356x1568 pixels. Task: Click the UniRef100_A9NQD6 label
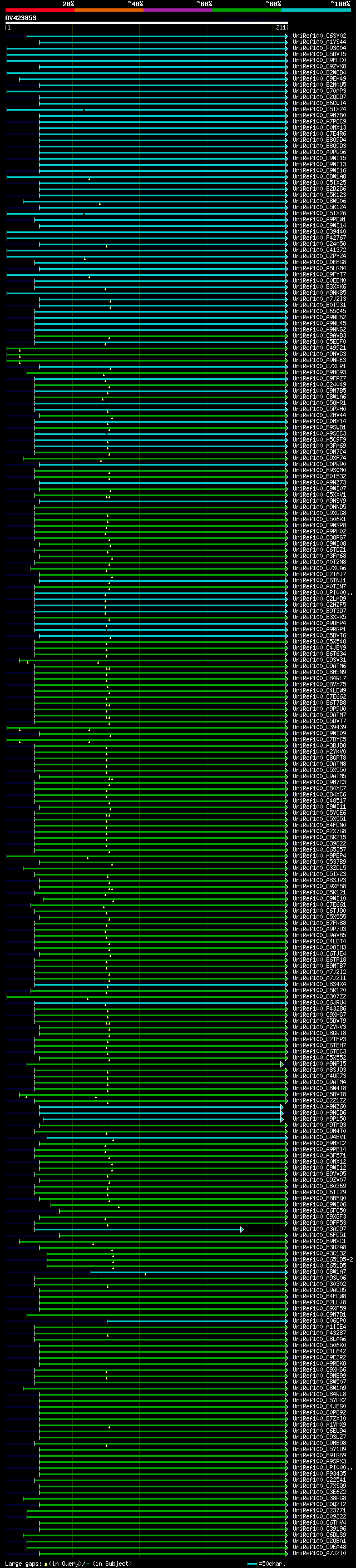click(x=319, y=1112)
